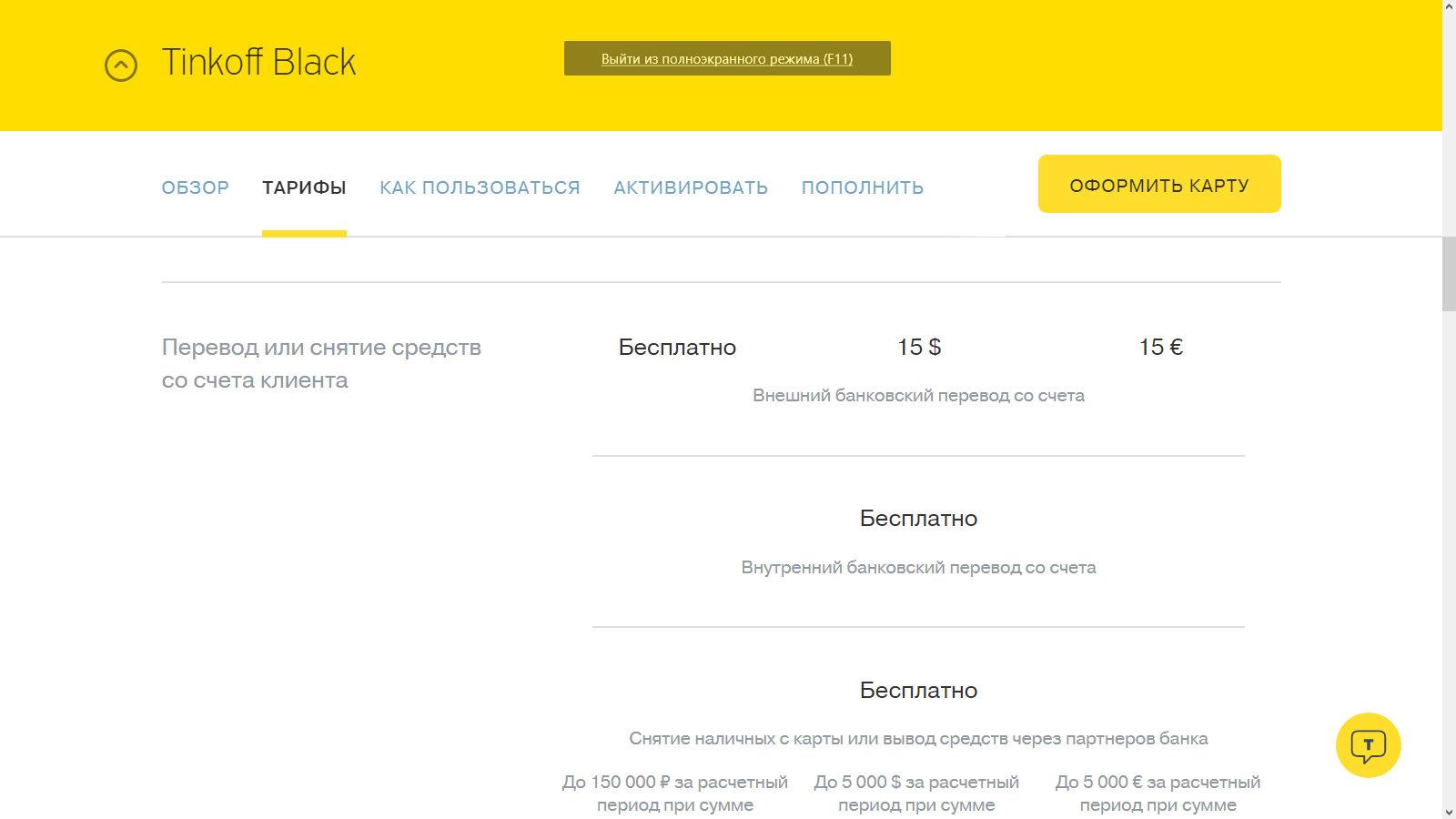Viewport: 1456px width, 819px height.
Task: Open the КАК ПОЛЬЗОВАТЬСЯ tab
Action: tap(480, 187)
